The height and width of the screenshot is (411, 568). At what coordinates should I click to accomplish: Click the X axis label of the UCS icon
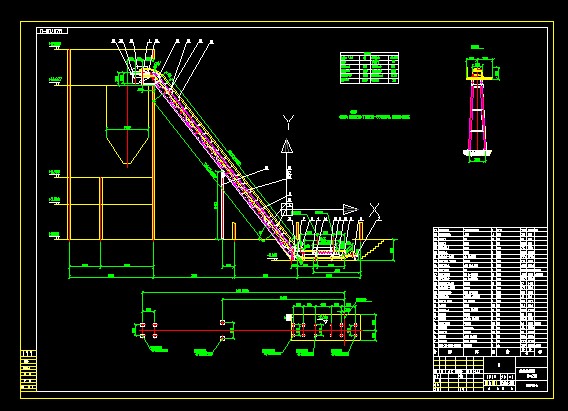point(375,210)
